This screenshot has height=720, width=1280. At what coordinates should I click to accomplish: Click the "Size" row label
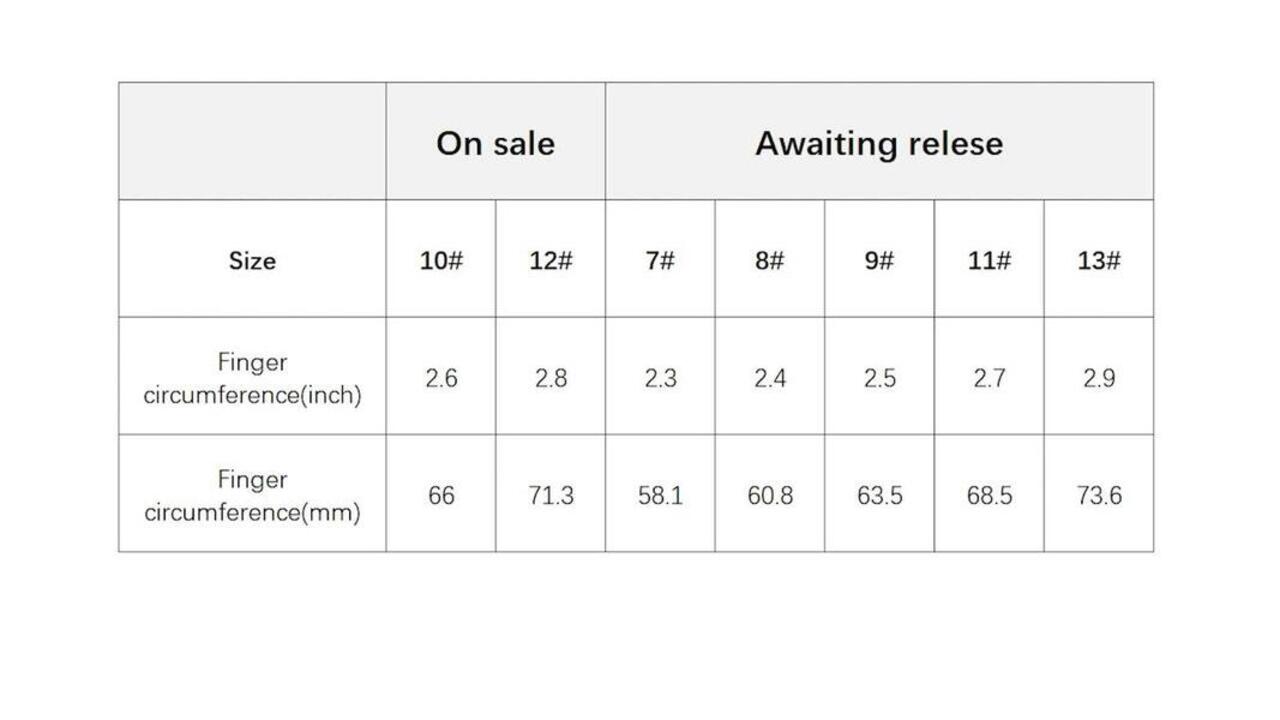pyautogui.click(x=252, y=260)
